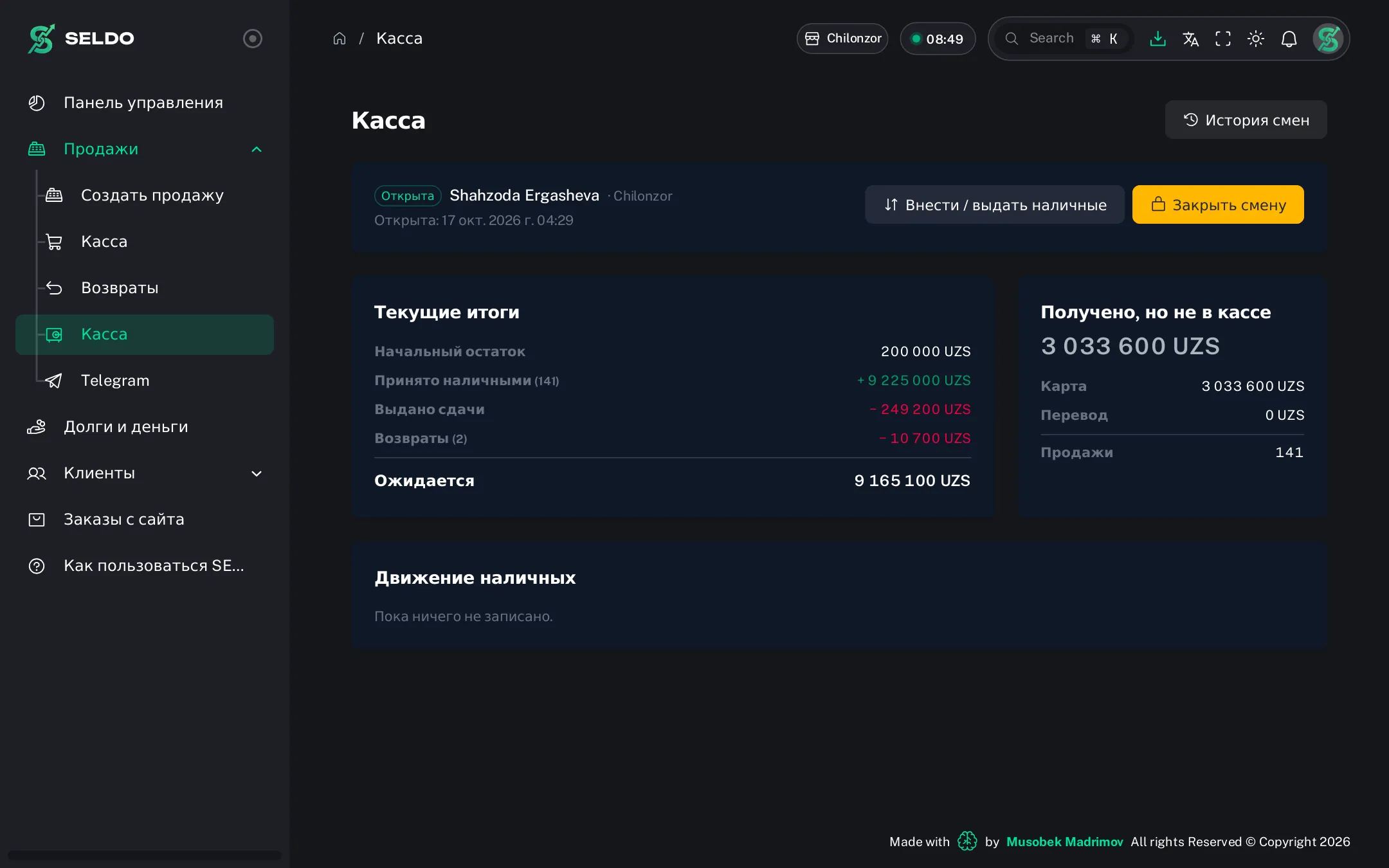Open the user avatar menu
The image size is (1389, 868).
click(1328, 39)
